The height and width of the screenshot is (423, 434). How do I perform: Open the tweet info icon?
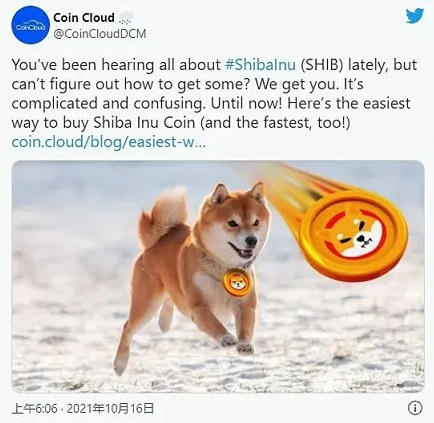pos(415,408)
